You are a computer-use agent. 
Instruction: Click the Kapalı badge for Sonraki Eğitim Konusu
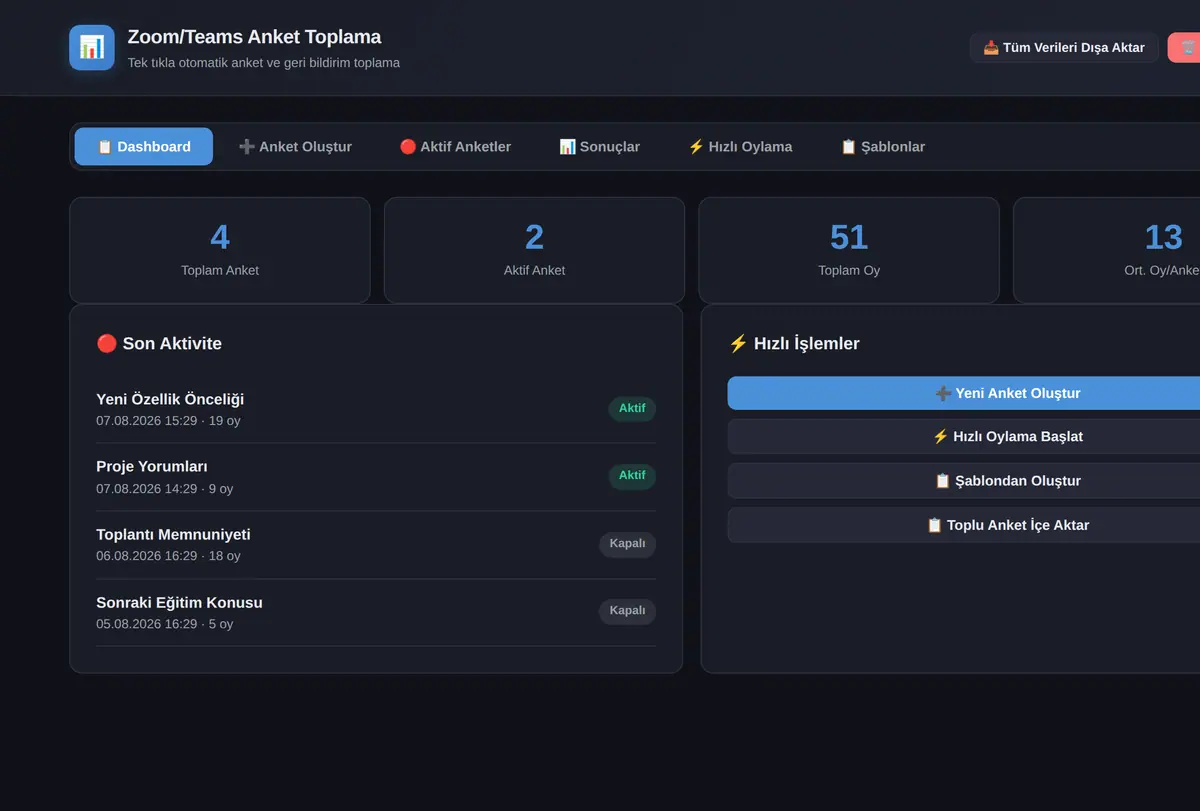pos(627,611)
